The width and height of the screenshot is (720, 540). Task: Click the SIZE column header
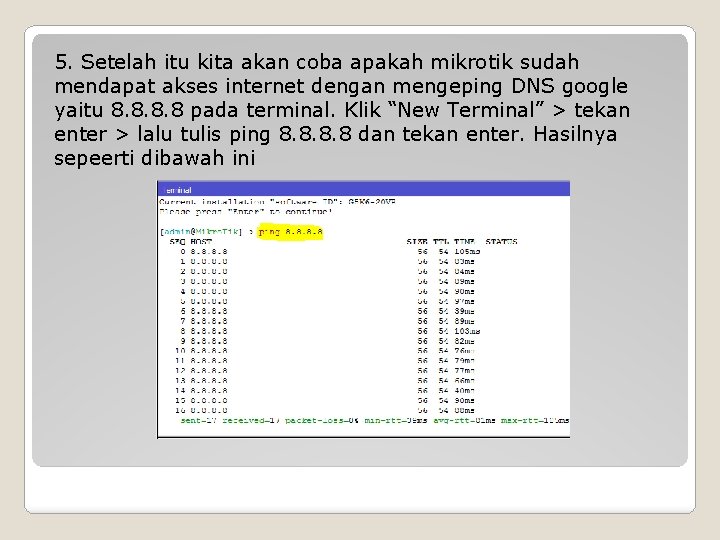pos(417,242)
